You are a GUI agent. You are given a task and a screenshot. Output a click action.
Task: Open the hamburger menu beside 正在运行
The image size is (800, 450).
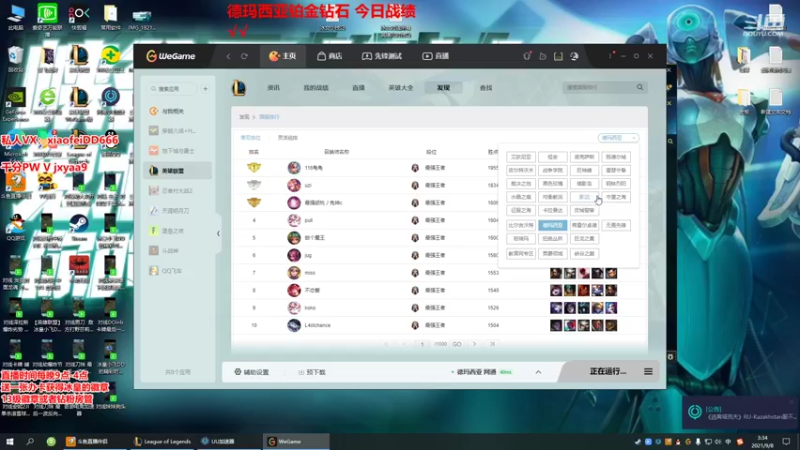(648, 372)
